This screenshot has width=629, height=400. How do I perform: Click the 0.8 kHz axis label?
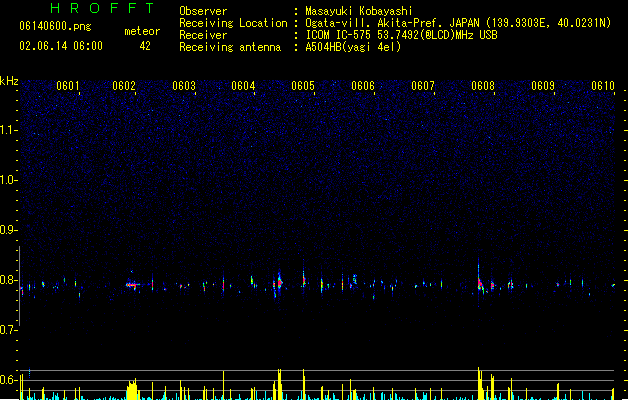(8, 280)
